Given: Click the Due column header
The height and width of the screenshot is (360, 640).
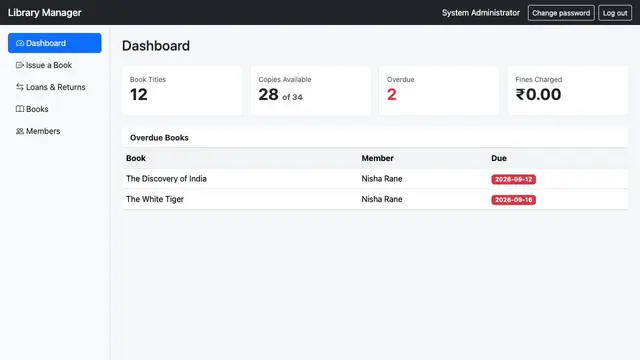Looking at the screenshot, I should [499, 158].
